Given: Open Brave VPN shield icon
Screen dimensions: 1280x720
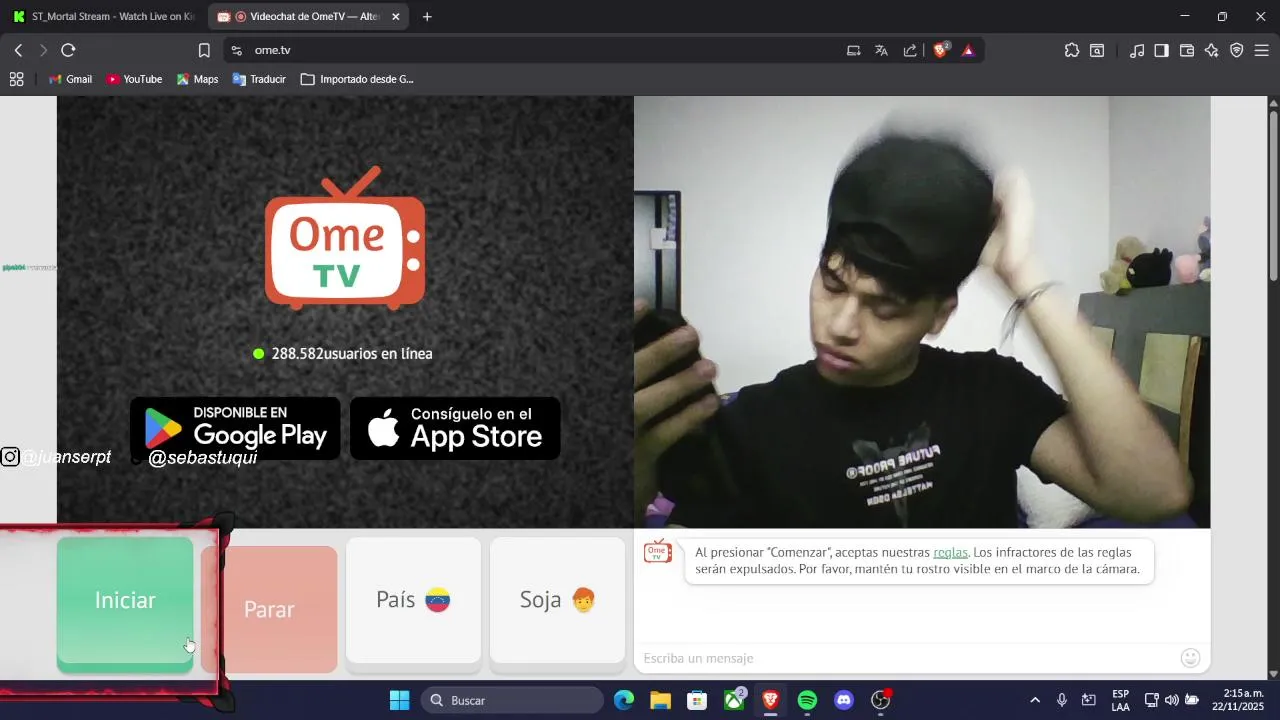Looking at the screenshot, I should (1237, 50).
